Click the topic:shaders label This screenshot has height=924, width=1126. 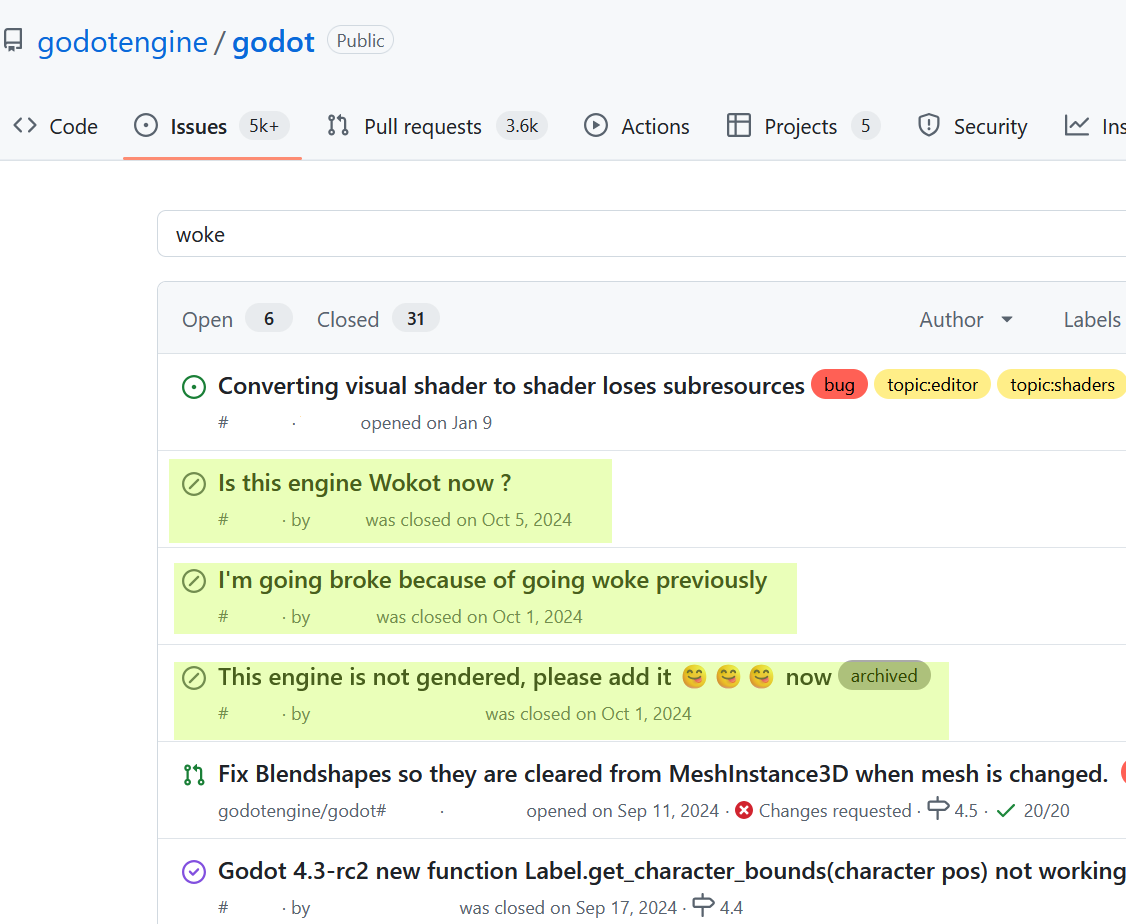point(1062,383)
